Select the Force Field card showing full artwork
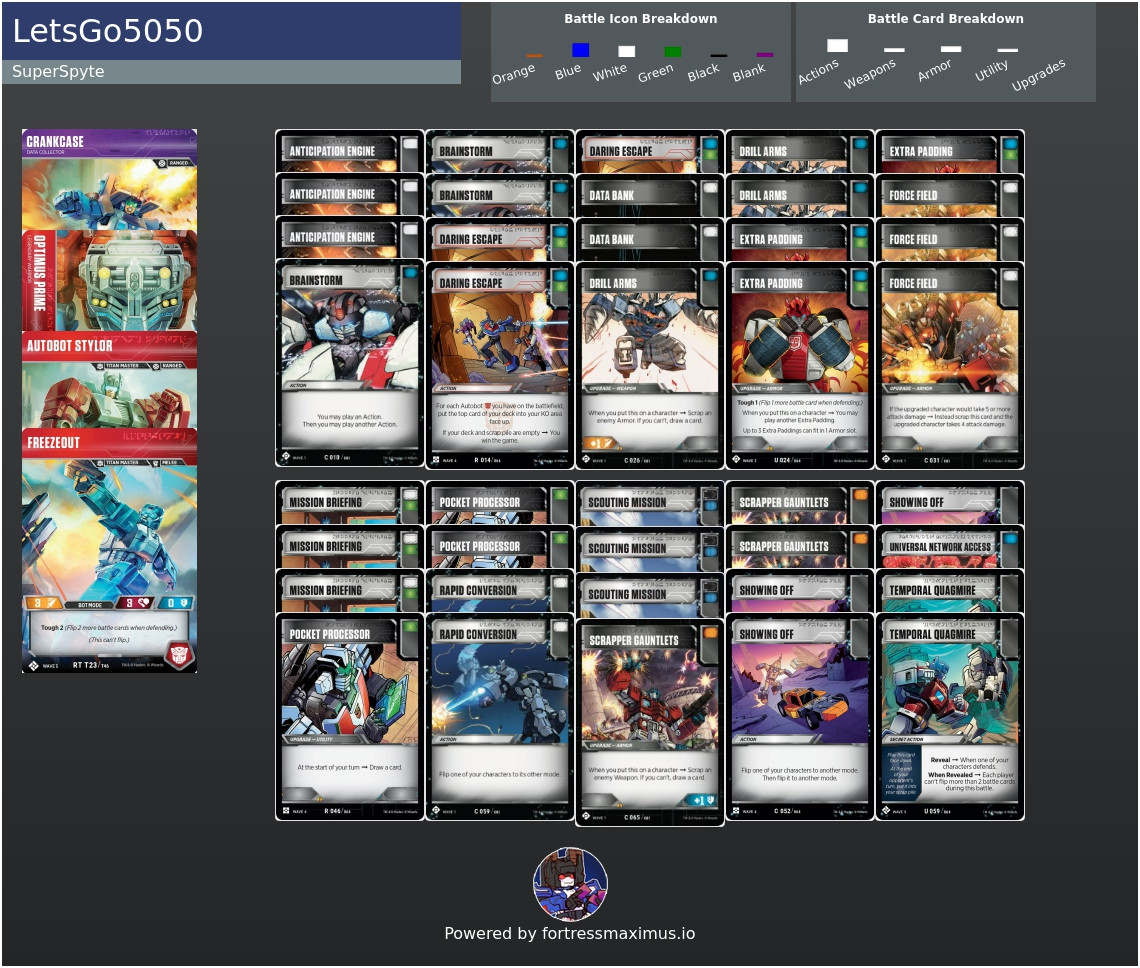 [x=950, y=366]
